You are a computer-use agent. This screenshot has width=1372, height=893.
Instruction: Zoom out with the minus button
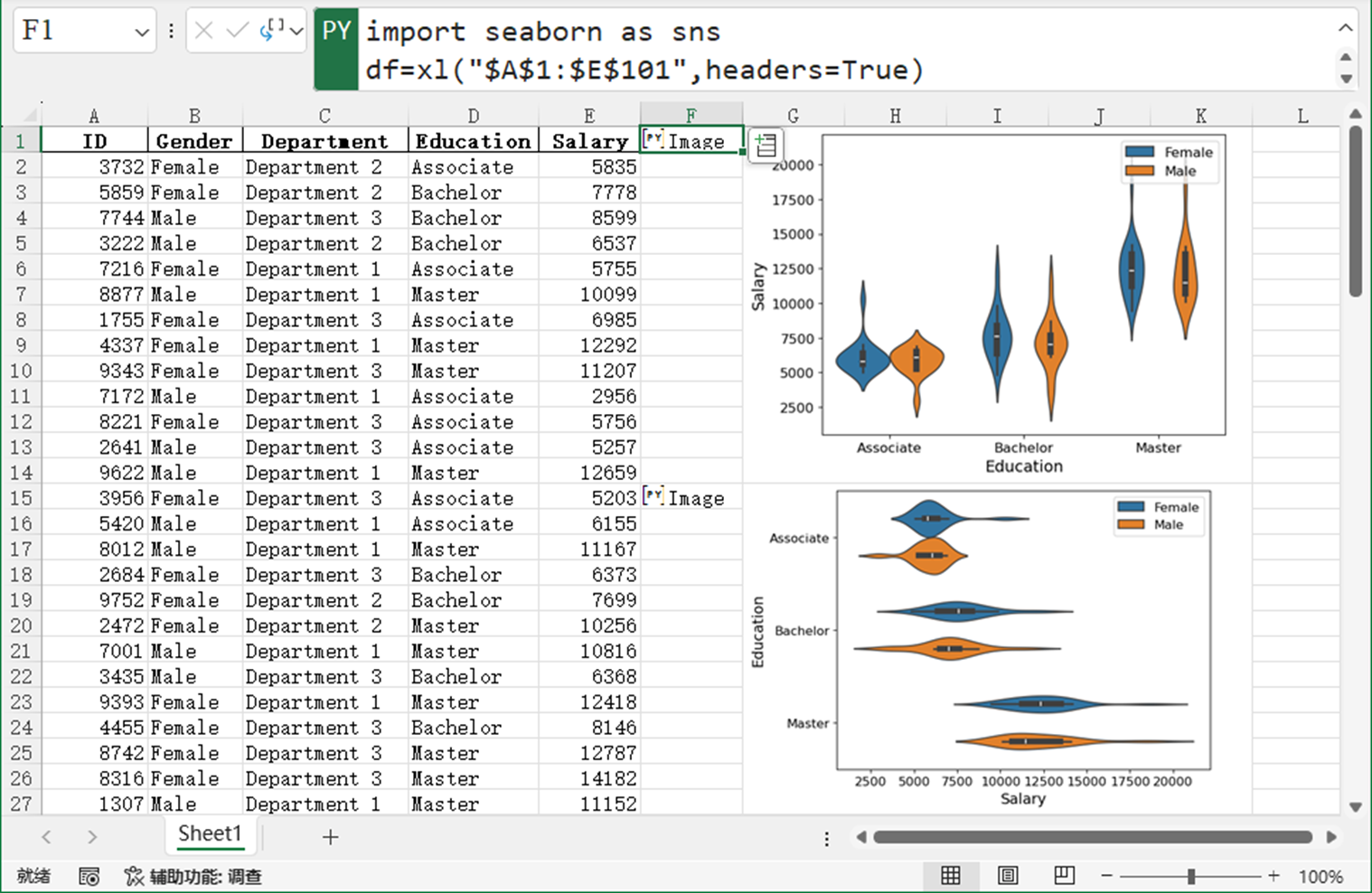(x=1106, y=876)
